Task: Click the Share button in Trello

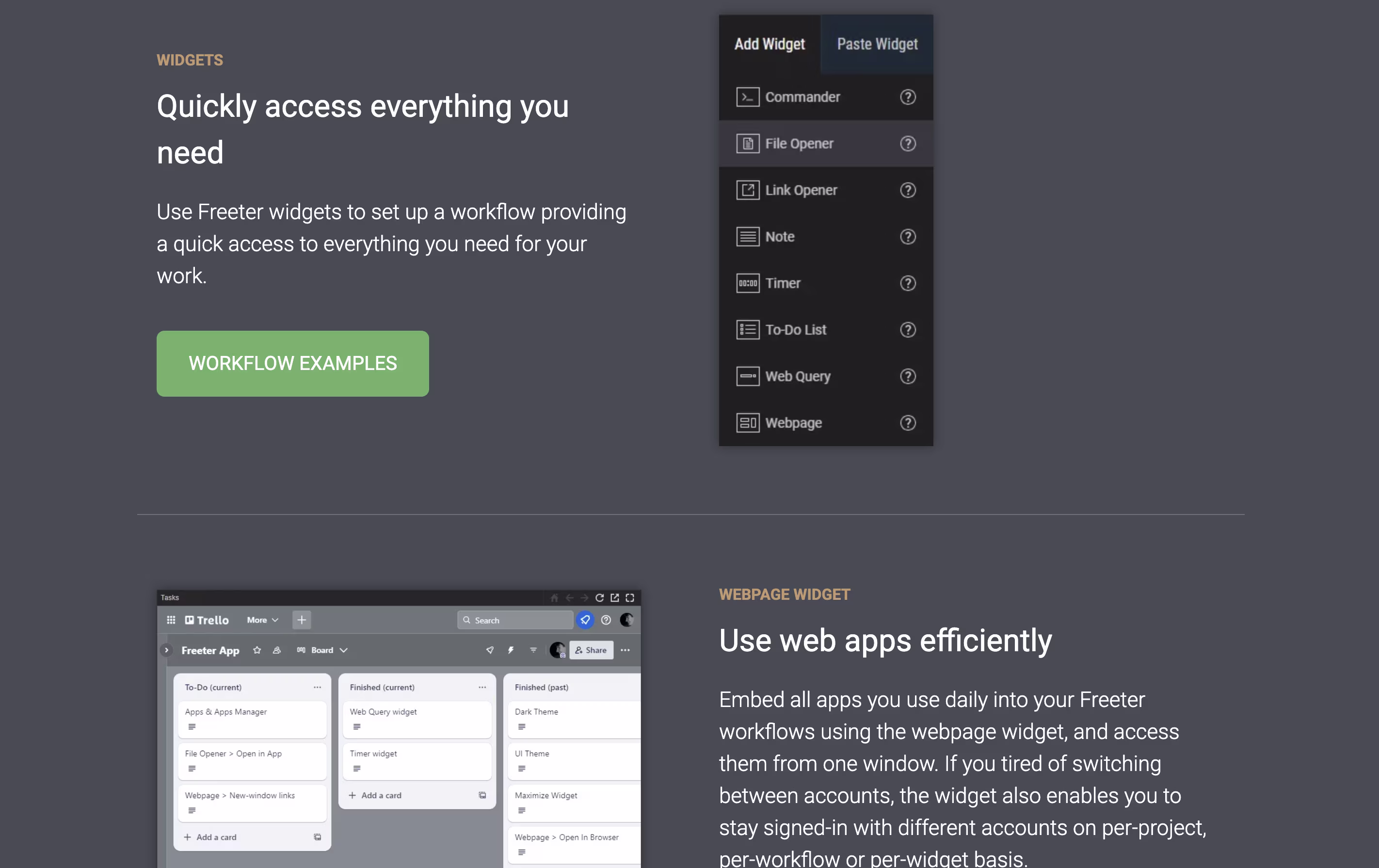Action: (x=591, y=650)
